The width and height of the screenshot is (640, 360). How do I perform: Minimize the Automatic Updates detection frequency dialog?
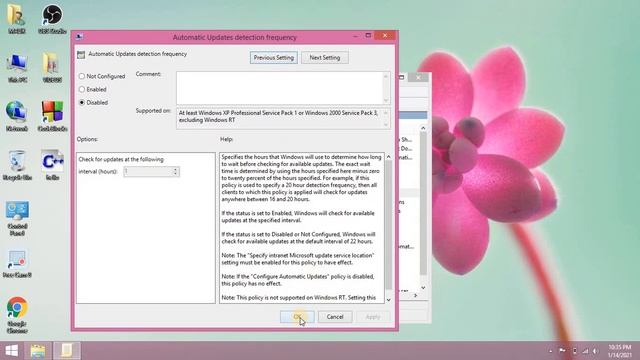355,36
